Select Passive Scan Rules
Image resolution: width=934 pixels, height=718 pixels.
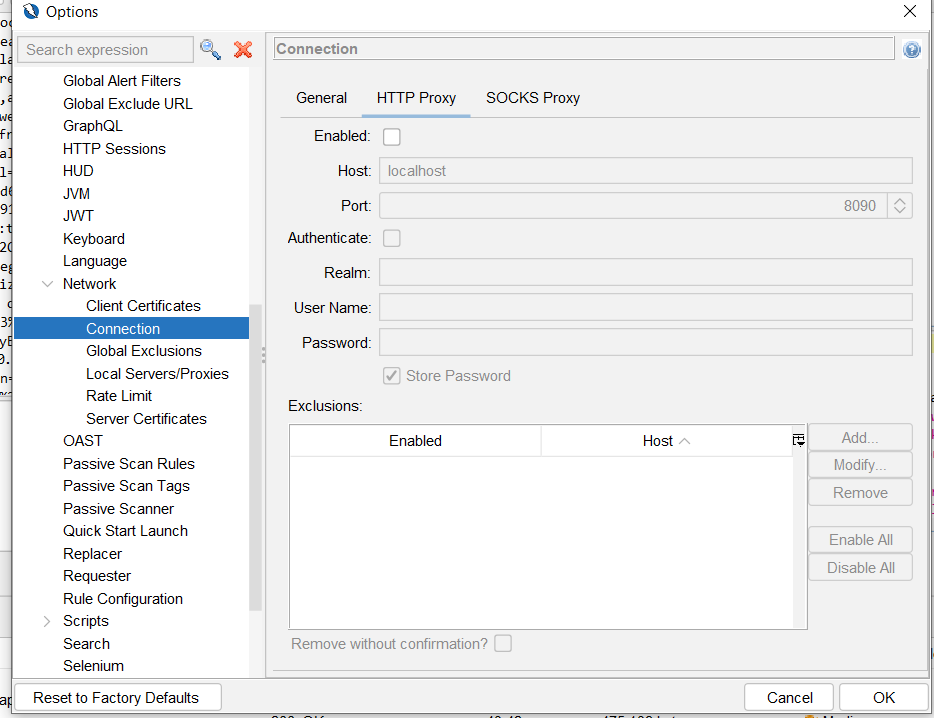pos(129,464)
